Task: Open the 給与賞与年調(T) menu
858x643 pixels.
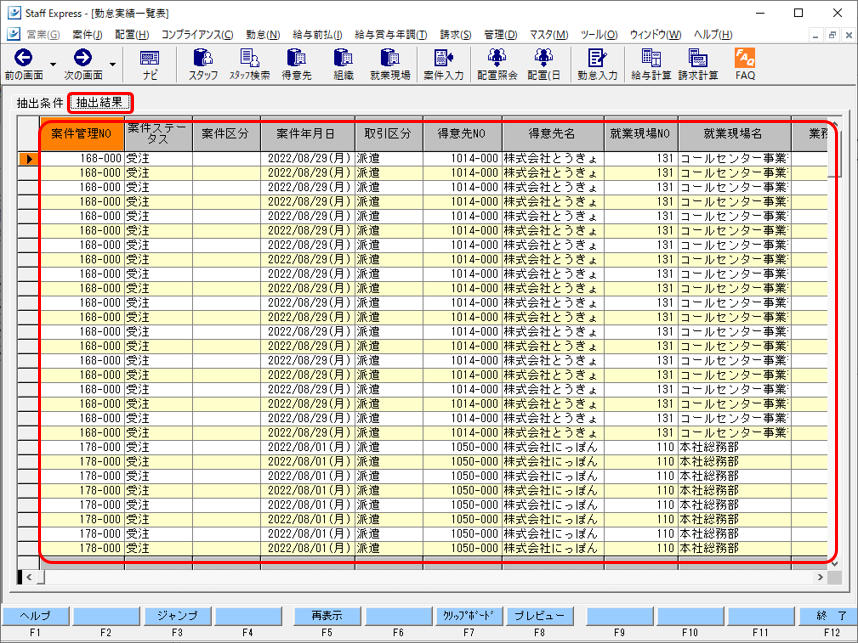Action: (x=391, y=34)
